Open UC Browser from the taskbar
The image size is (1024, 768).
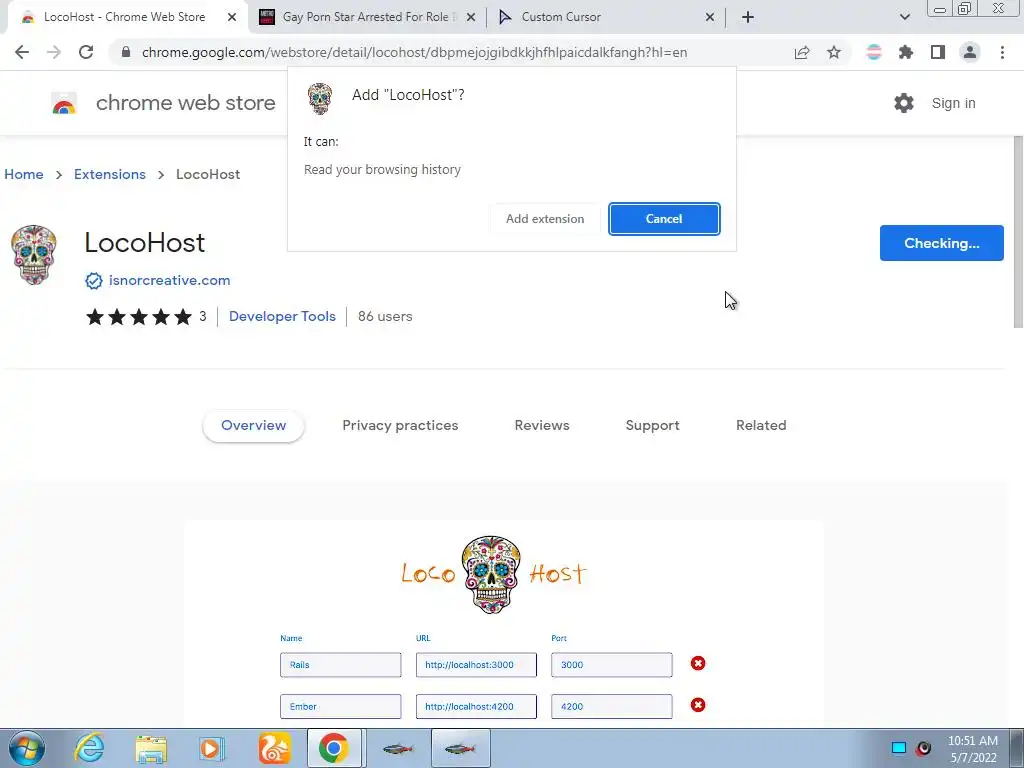(274, 748)
